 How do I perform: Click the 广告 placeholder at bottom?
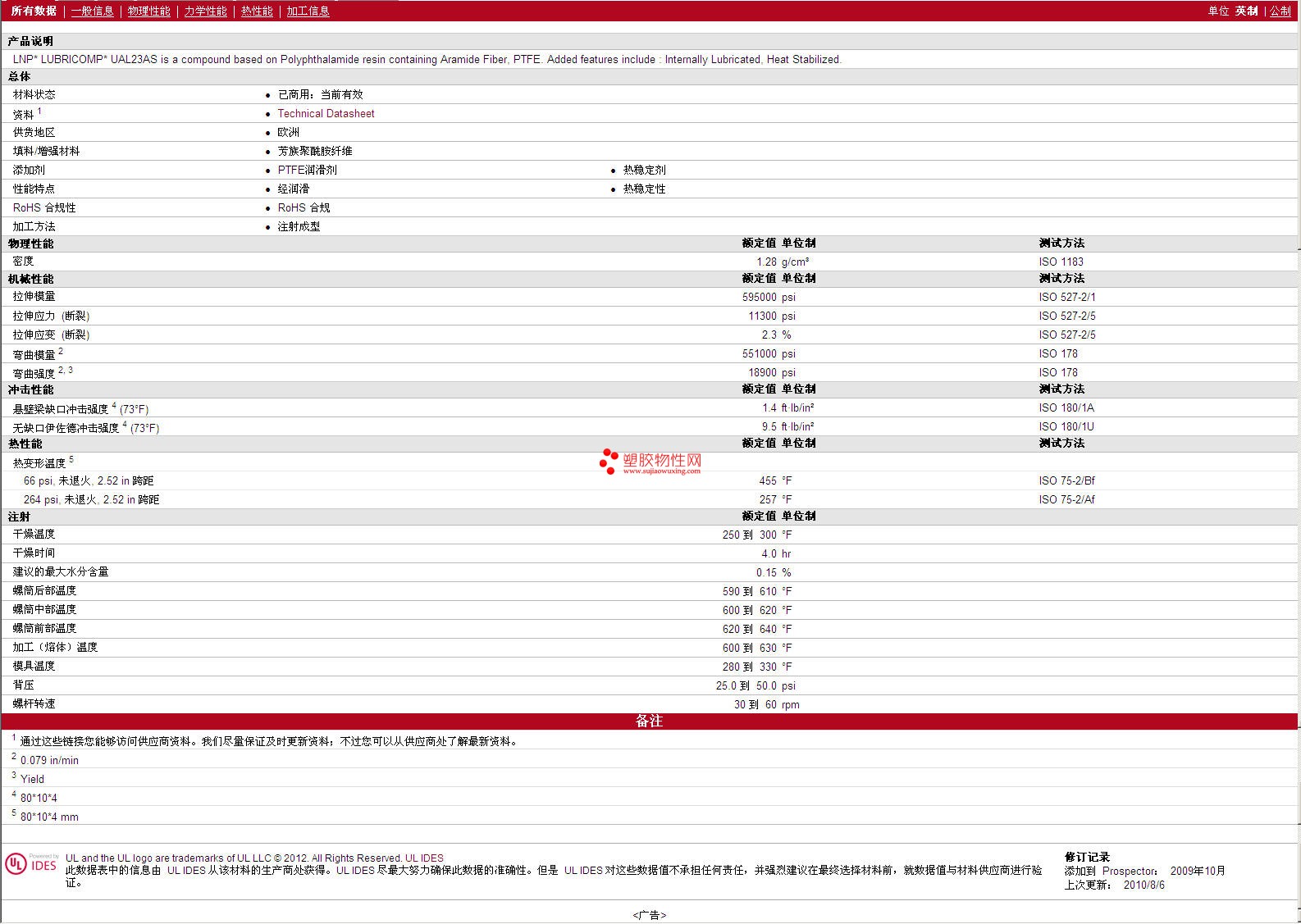(650, 915)
